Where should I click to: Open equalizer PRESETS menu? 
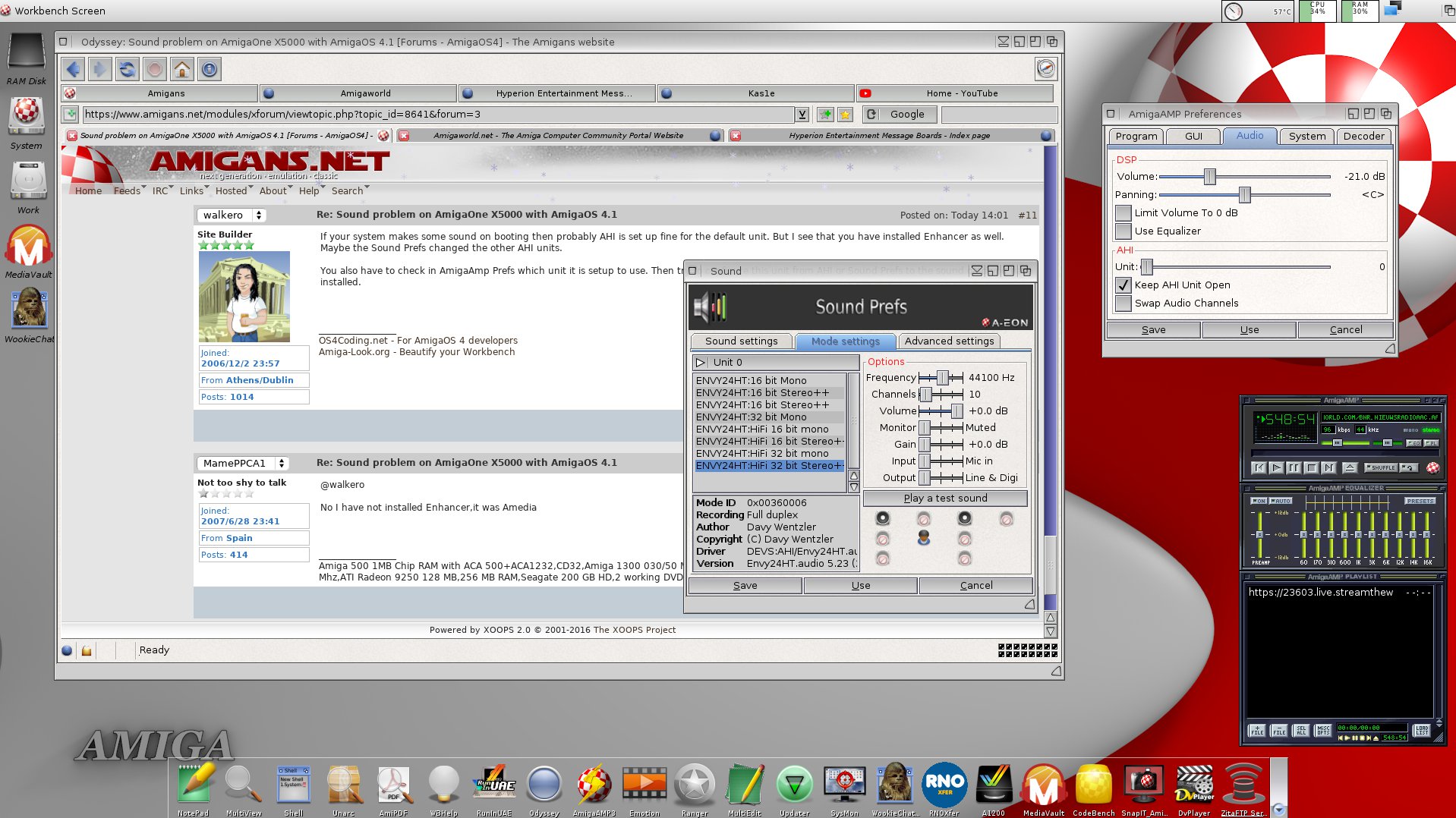(x=1420, y=501)
